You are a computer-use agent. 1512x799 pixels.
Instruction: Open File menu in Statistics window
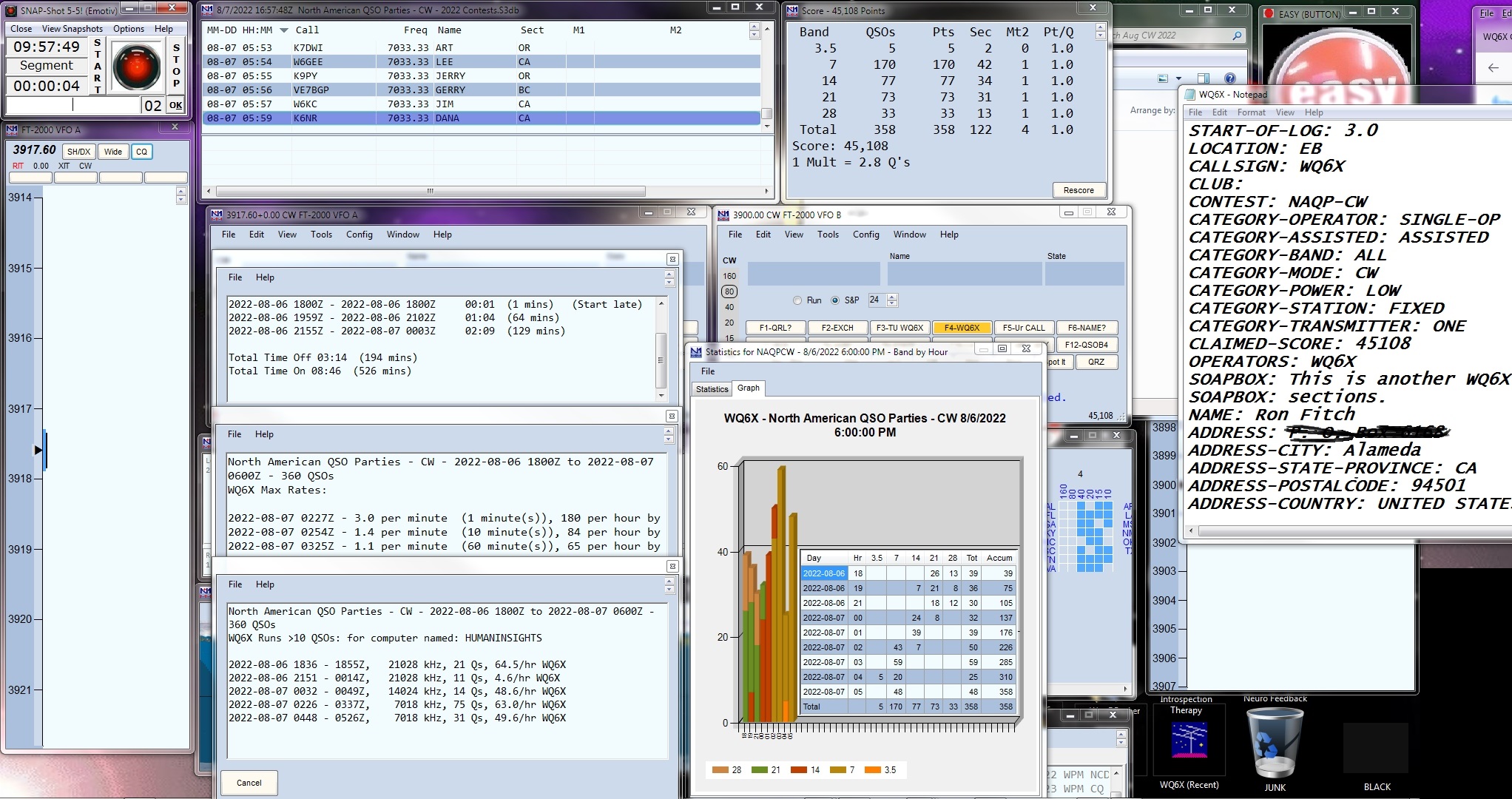(x=708, y=371)
